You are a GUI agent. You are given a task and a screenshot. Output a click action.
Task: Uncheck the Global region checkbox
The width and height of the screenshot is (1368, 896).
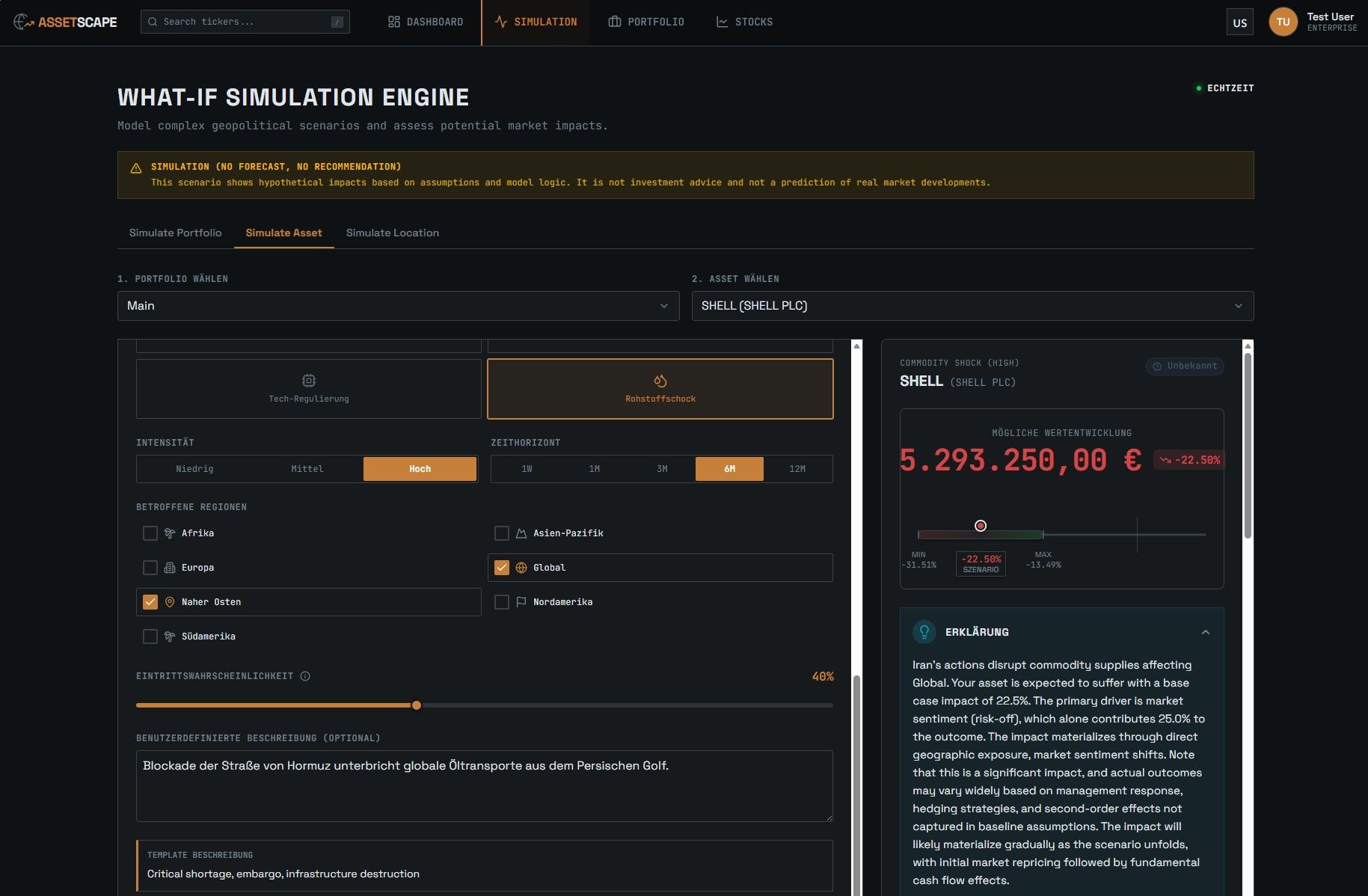(x=502, y=568)
